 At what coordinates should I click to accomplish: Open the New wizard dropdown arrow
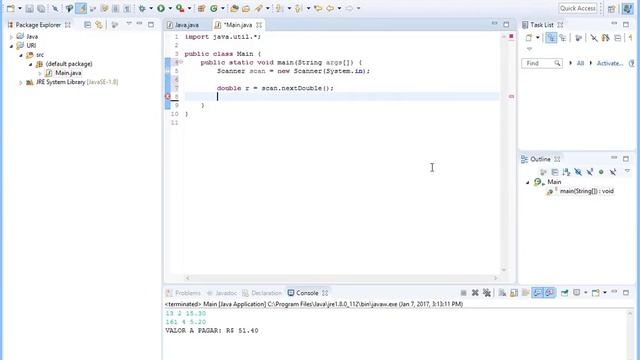pyautogui.click(x=19, y=8)
